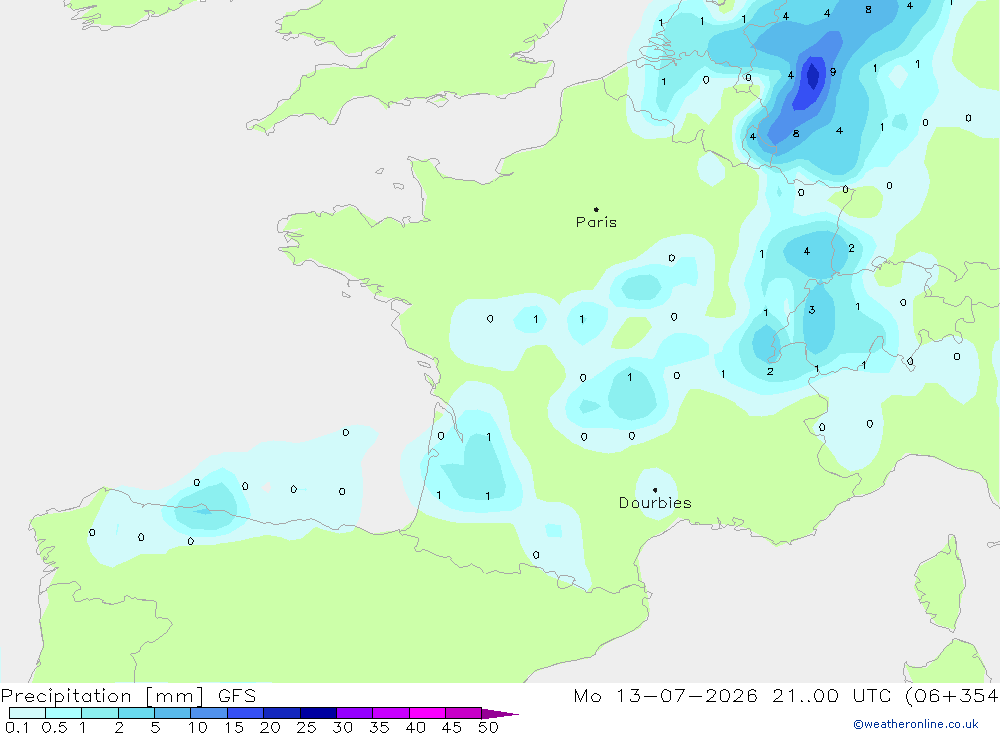Click the legend label '0.1'
Image resolution: width=1000 pixels, height=733 pixels.
(17, 727)
